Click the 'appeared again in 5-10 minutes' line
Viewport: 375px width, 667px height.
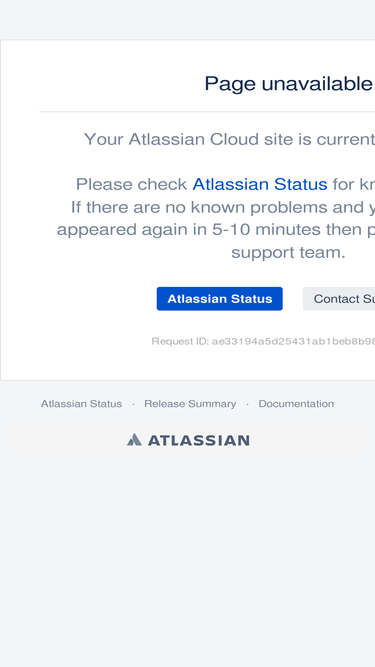(216, 230)
